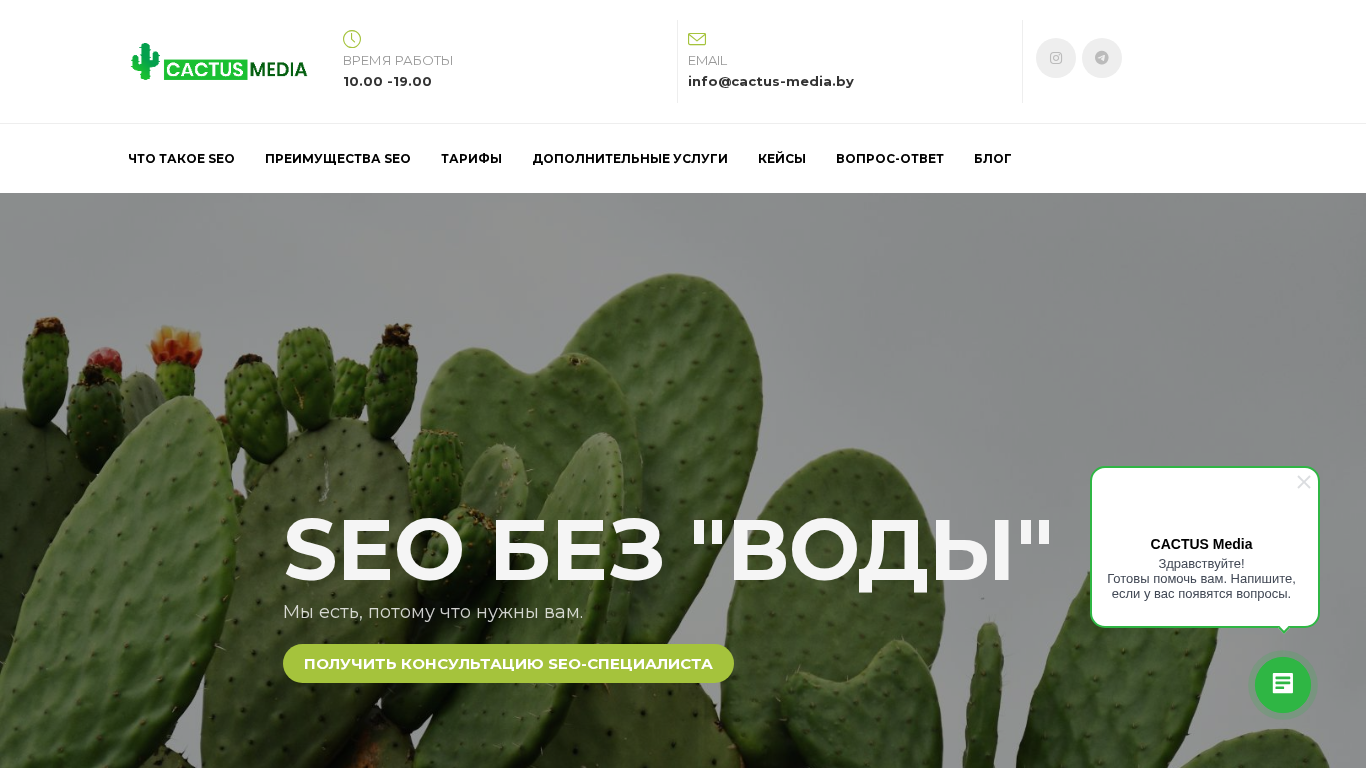Click the clock icon above working hours
The width and height of the screenshot is (1366, 768).
352,39
